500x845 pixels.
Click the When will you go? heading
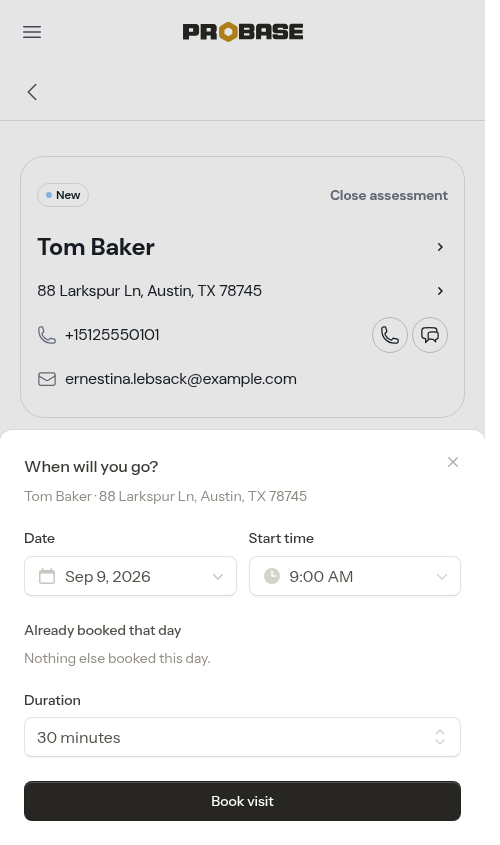pos(91,466)
